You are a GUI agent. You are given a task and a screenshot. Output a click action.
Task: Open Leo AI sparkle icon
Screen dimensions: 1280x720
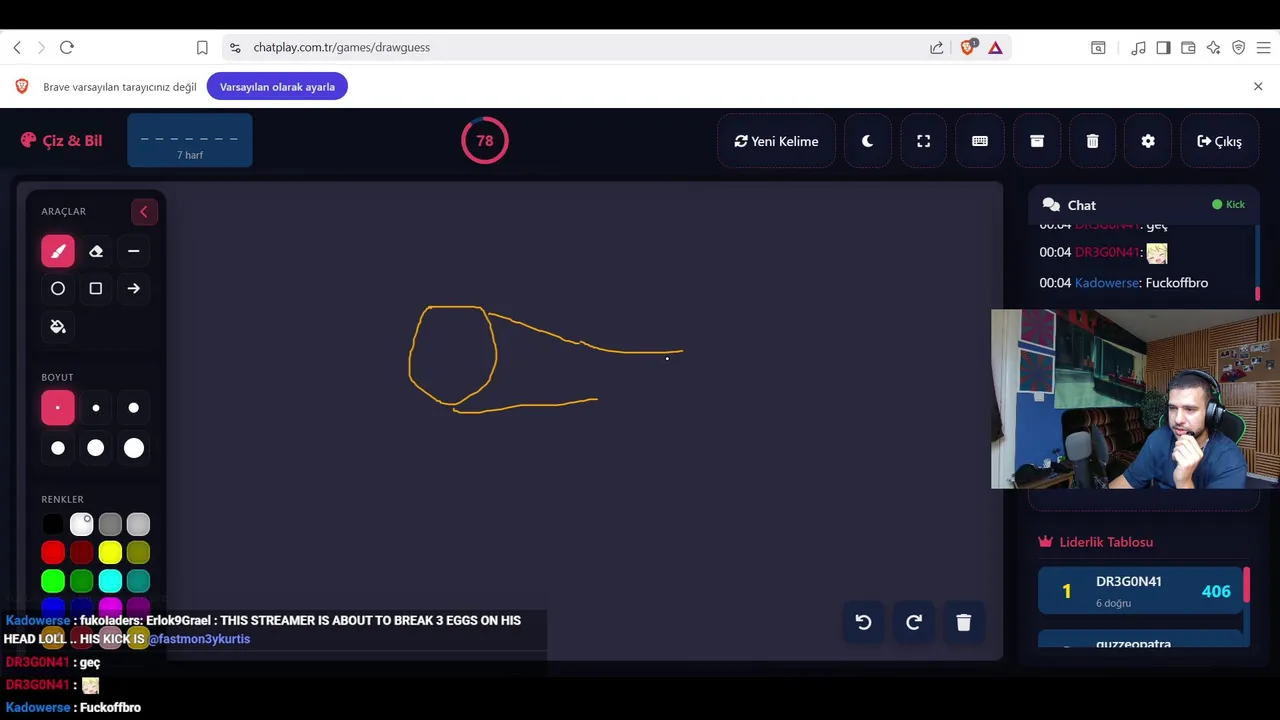pos(1213,47)
